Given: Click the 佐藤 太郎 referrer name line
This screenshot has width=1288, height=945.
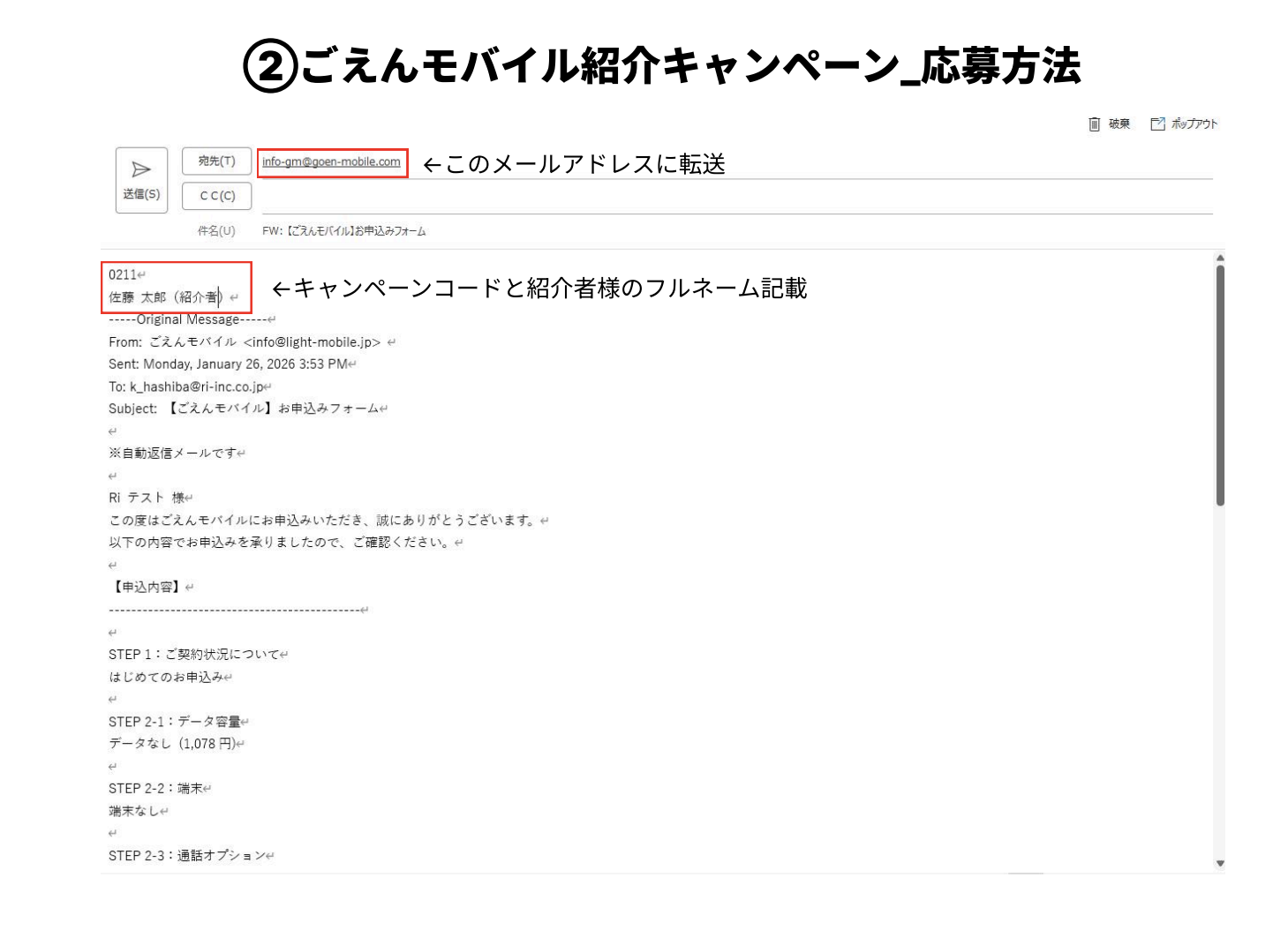Looking at the screenshot, I should coord(164,297).
